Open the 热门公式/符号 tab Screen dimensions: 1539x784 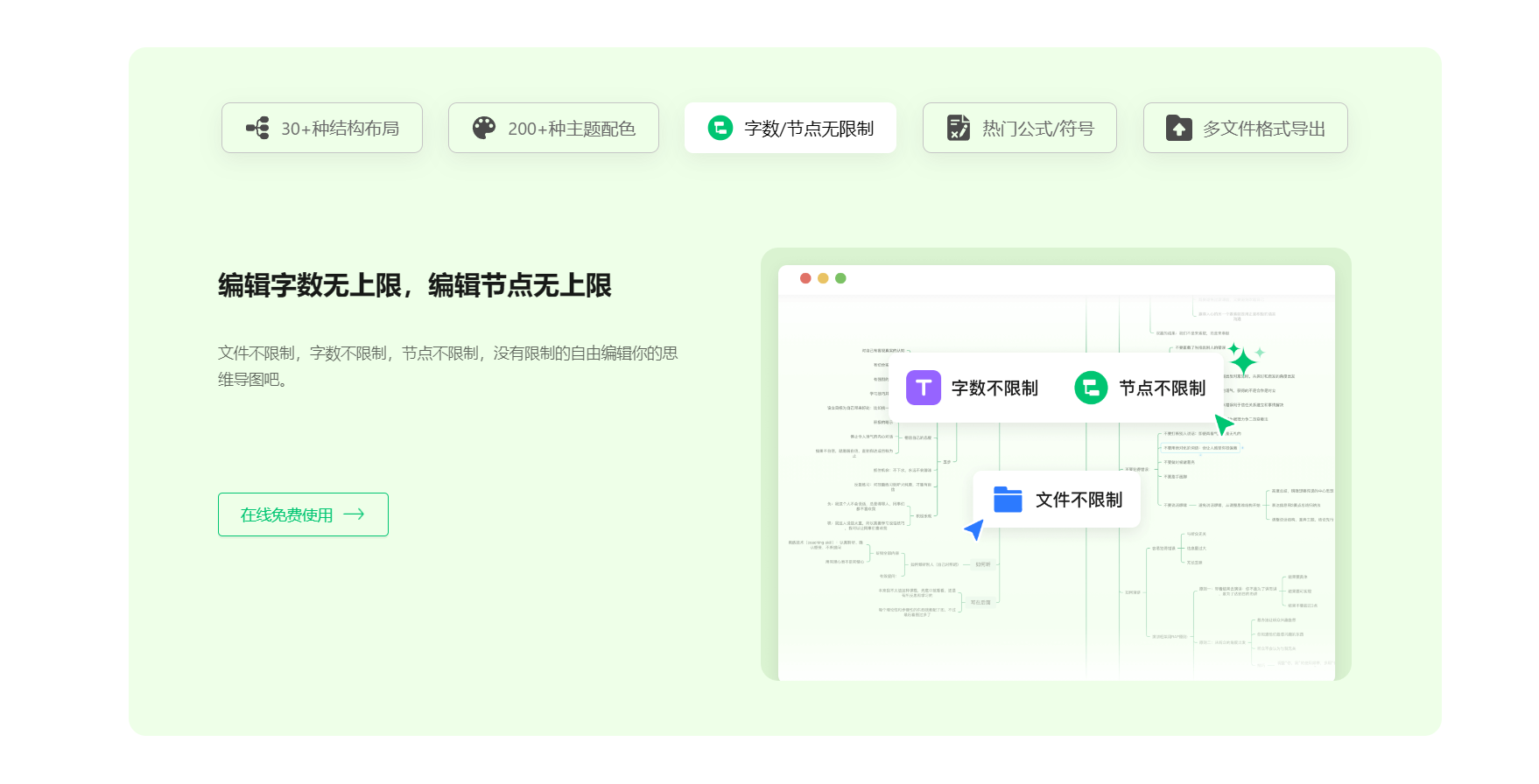point(1020,128)
